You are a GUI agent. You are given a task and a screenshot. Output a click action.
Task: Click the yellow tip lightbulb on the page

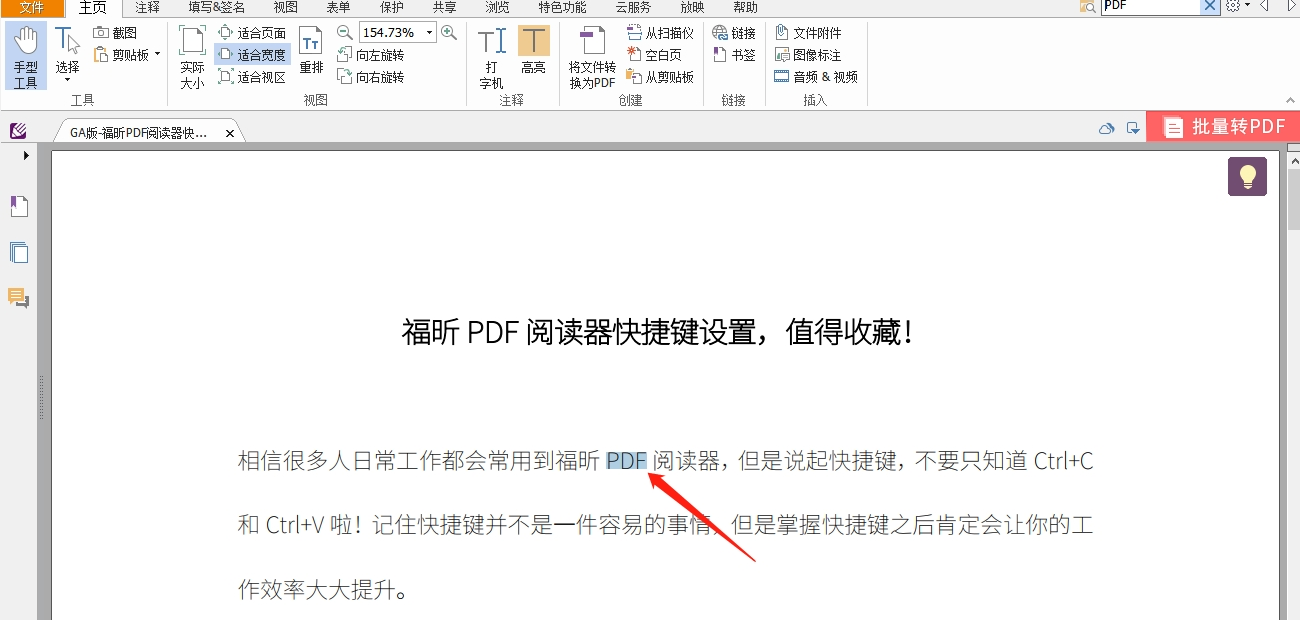point(1247,175)
